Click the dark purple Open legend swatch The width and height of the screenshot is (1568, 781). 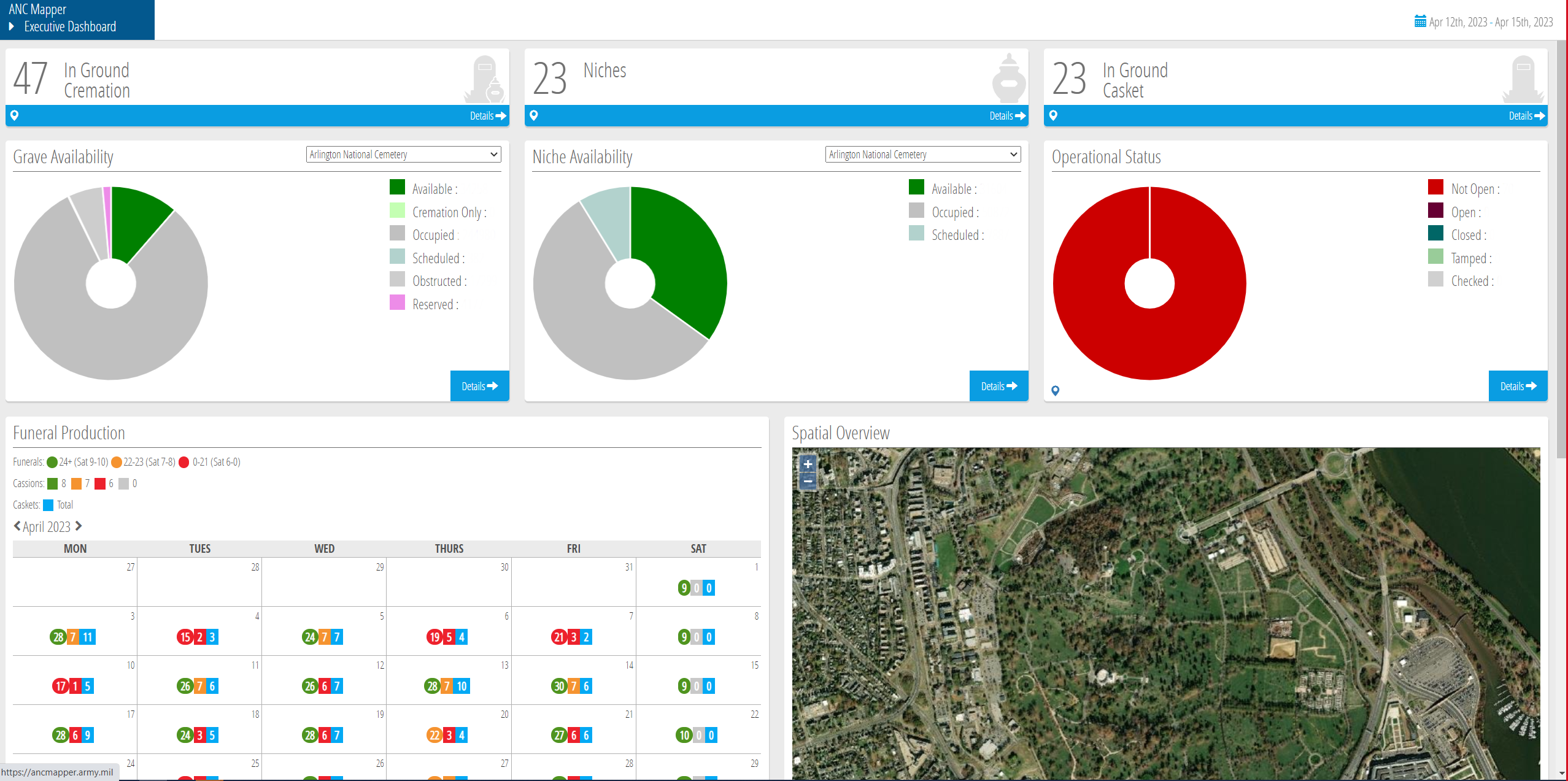1435,210
